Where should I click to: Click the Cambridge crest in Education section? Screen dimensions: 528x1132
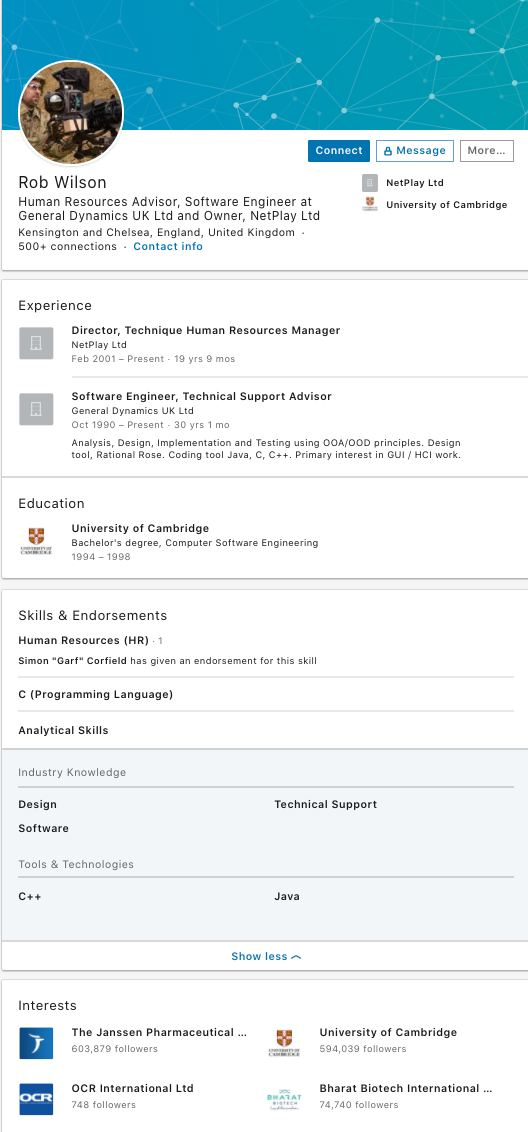coord(36,541)
